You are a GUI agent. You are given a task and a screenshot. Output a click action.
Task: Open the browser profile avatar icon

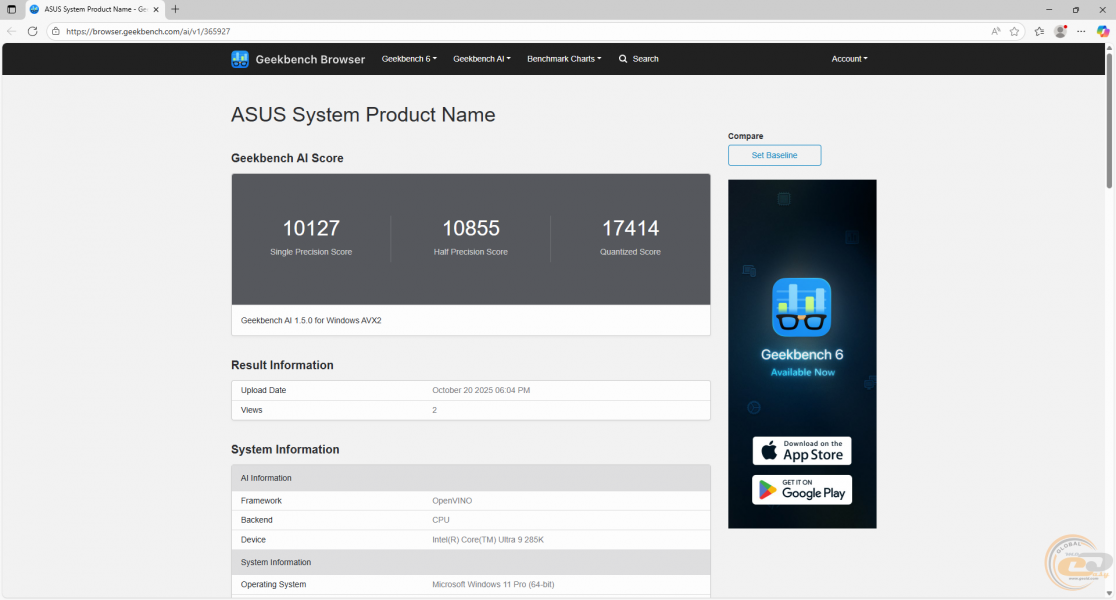point(1060,31)
